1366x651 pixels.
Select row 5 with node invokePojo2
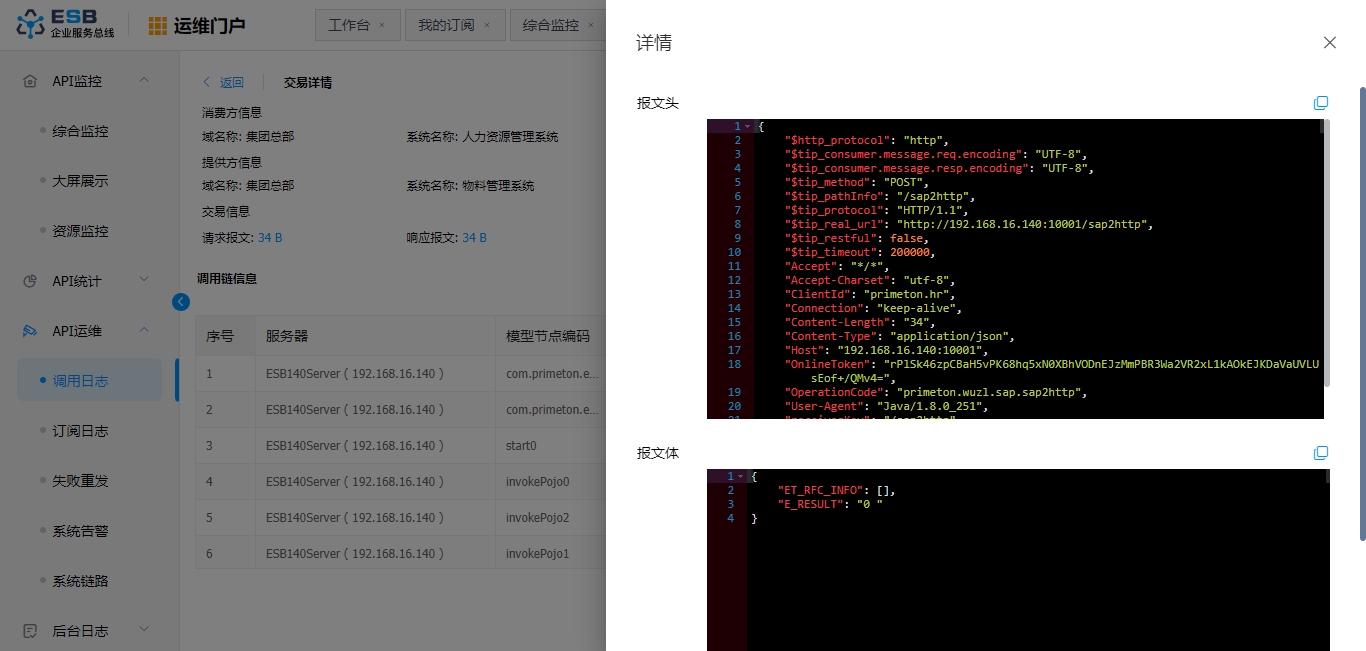401,518
